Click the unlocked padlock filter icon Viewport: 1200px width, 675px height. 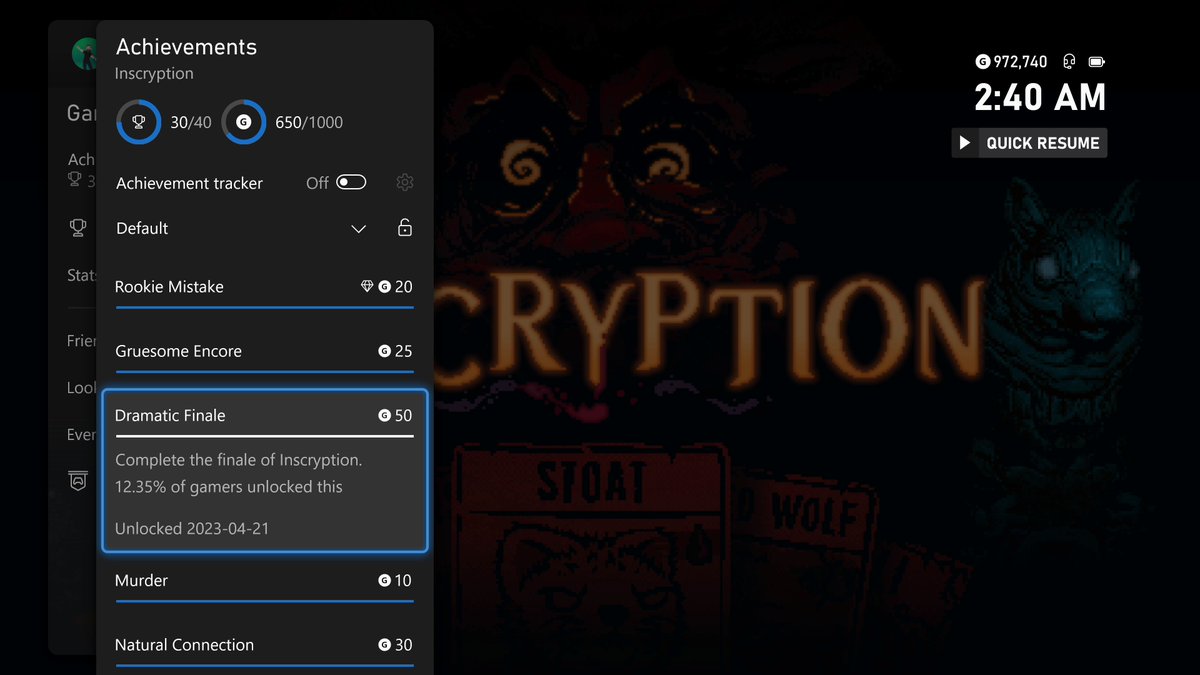point(405,228)
